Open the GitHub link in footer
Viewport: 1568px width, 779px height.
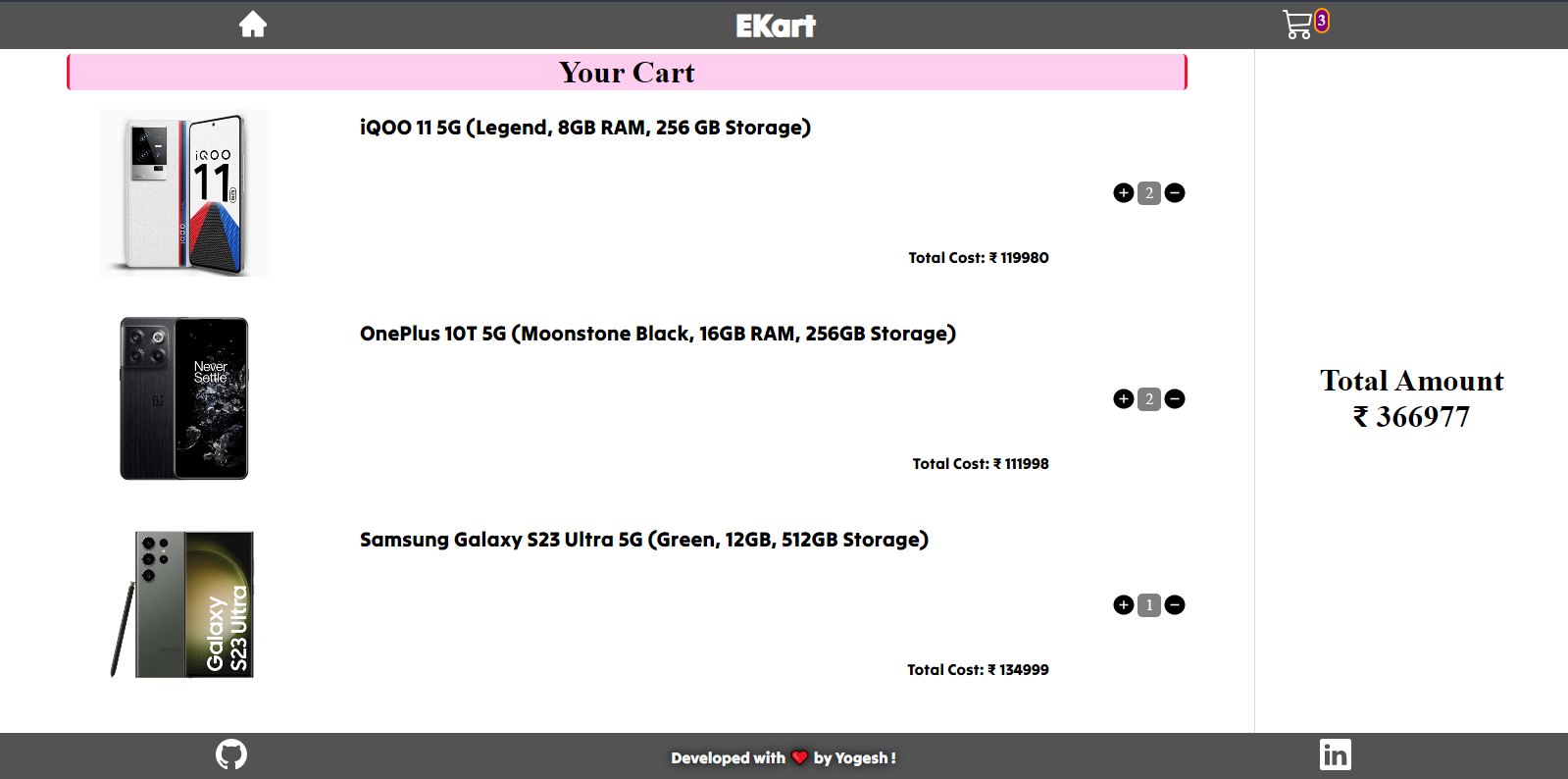[x=231, y=754]
